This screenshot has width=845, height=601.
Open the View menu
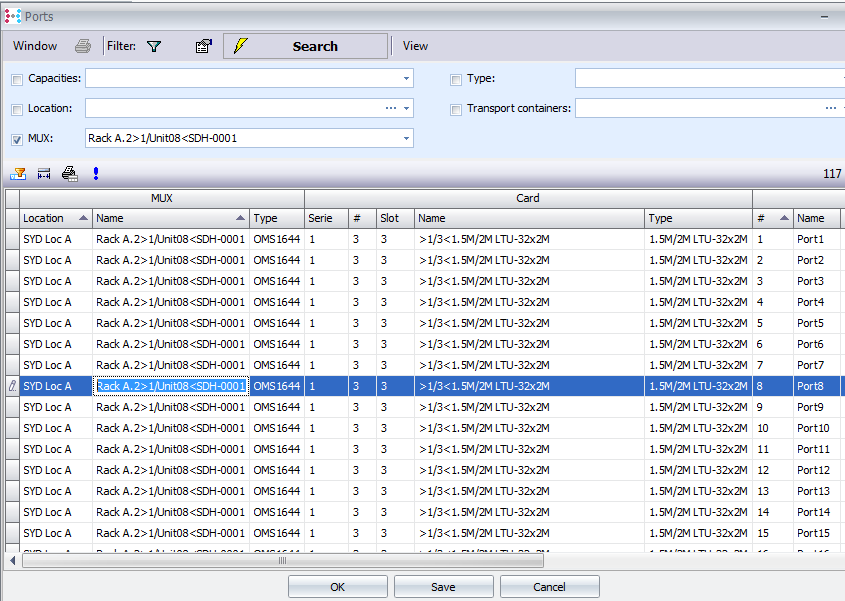coord(415,46)
